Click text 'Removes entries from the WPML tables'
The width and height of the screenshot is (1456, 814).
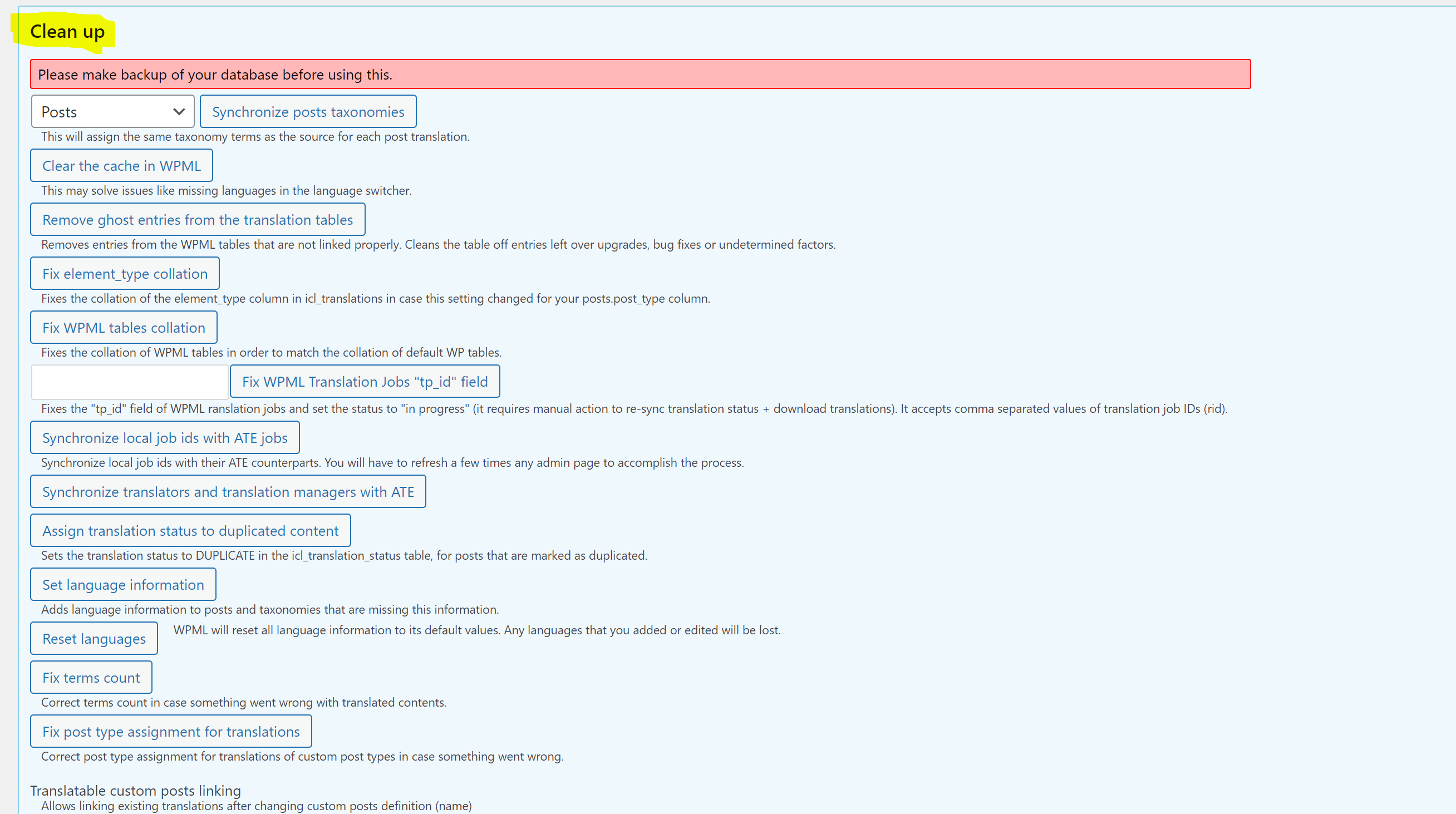(439, 245)
